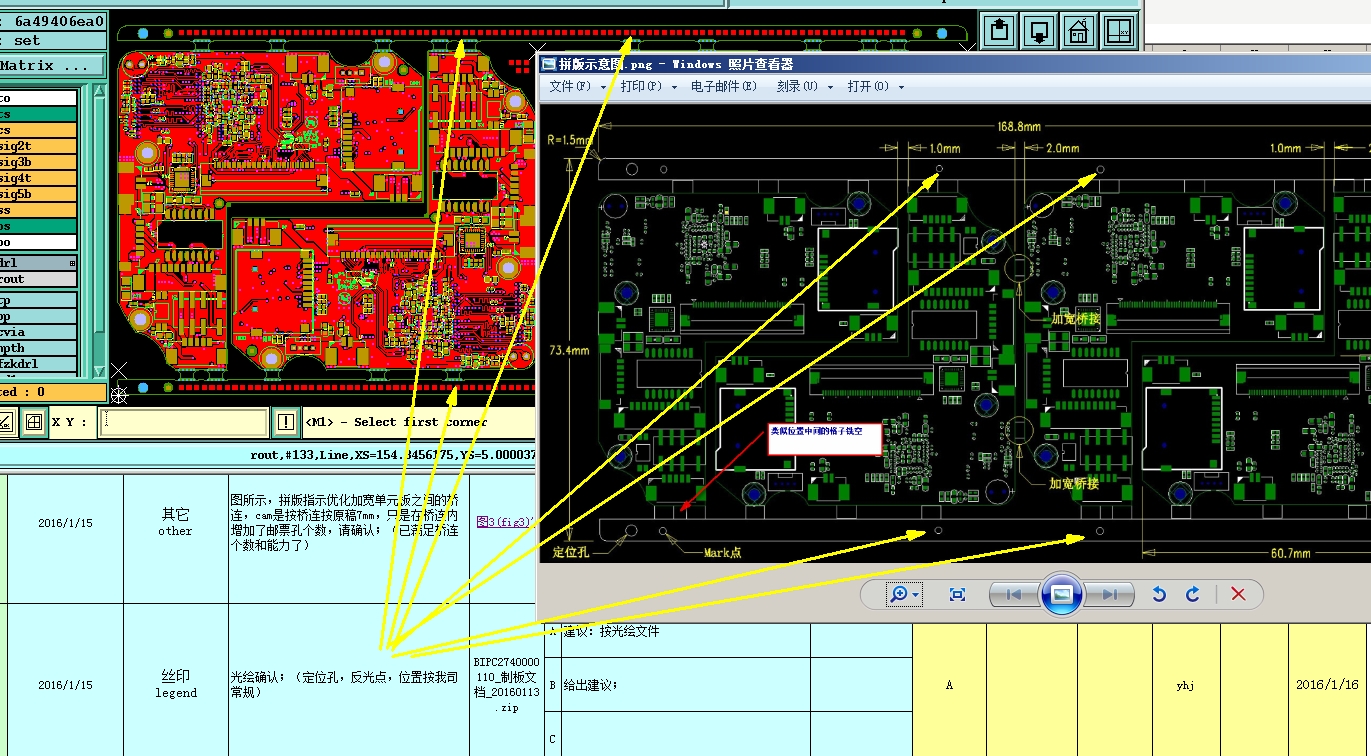Click the Photo Viewer title bar icon
This screenshot has height=756, width=1371.
[548, 63]
